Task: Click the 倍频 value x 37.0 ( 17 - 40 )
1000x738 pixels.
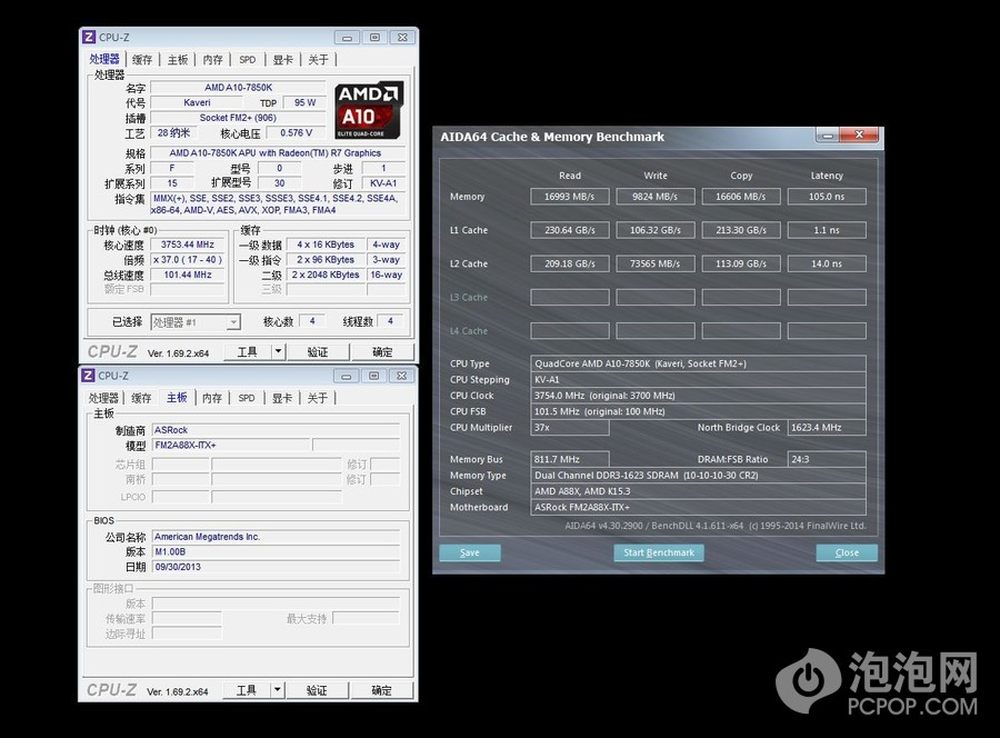Action: coord(188,260)
